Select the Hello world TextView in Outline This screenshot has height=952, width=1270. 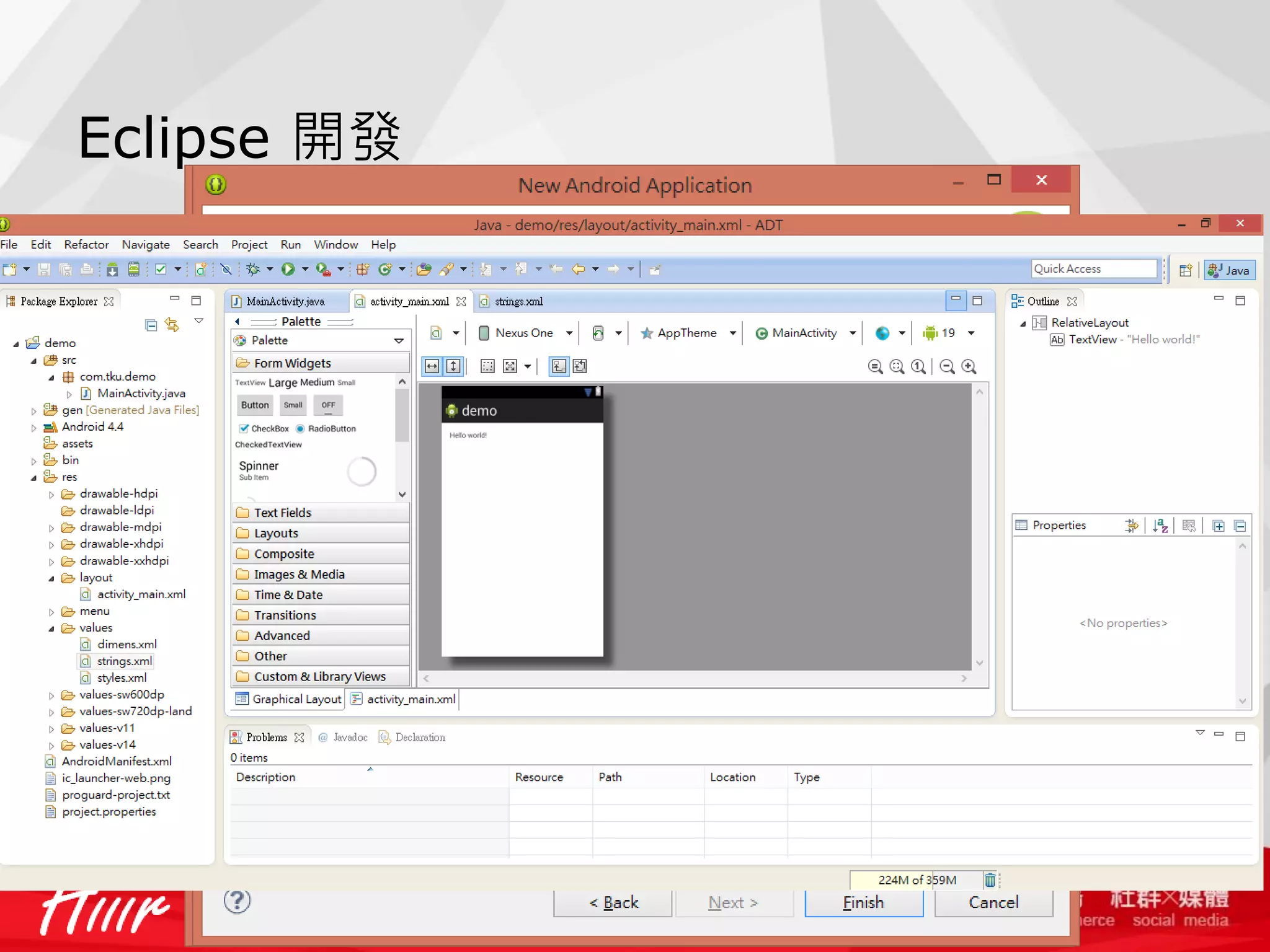point(1124,340)
